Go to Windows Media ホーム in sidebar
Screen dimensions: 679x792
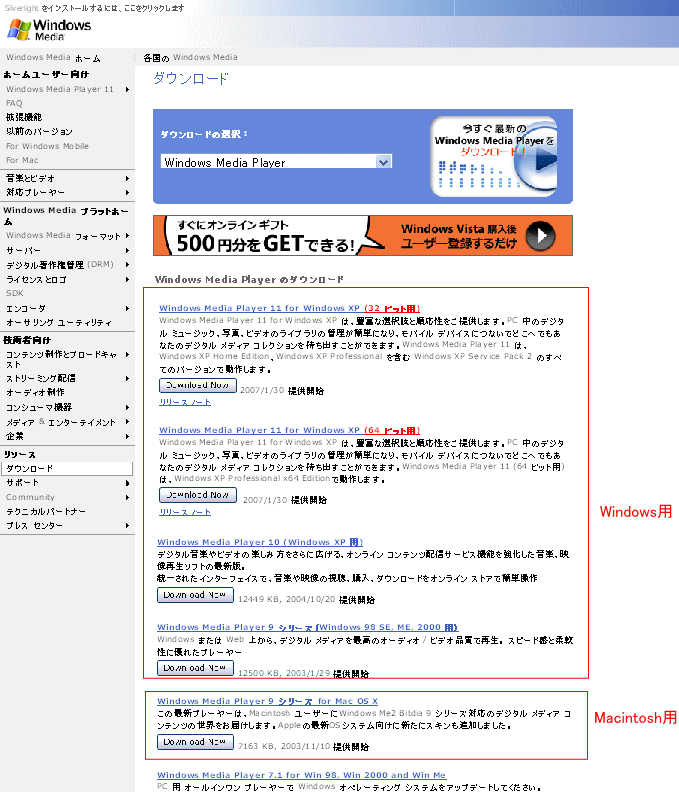coord(53,58)
